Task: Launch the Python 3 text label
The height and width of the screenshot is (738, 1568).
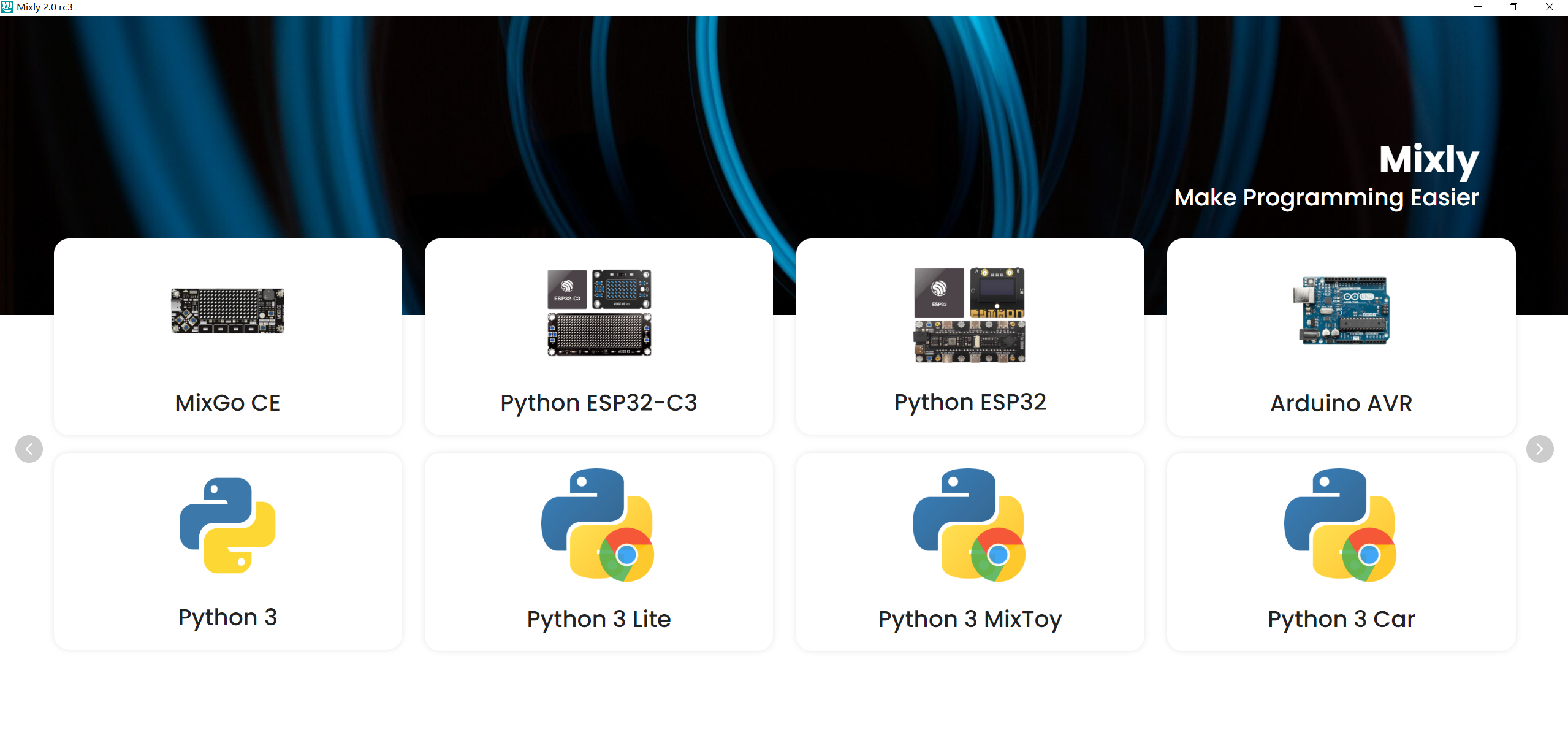Action: click(227, 617)
